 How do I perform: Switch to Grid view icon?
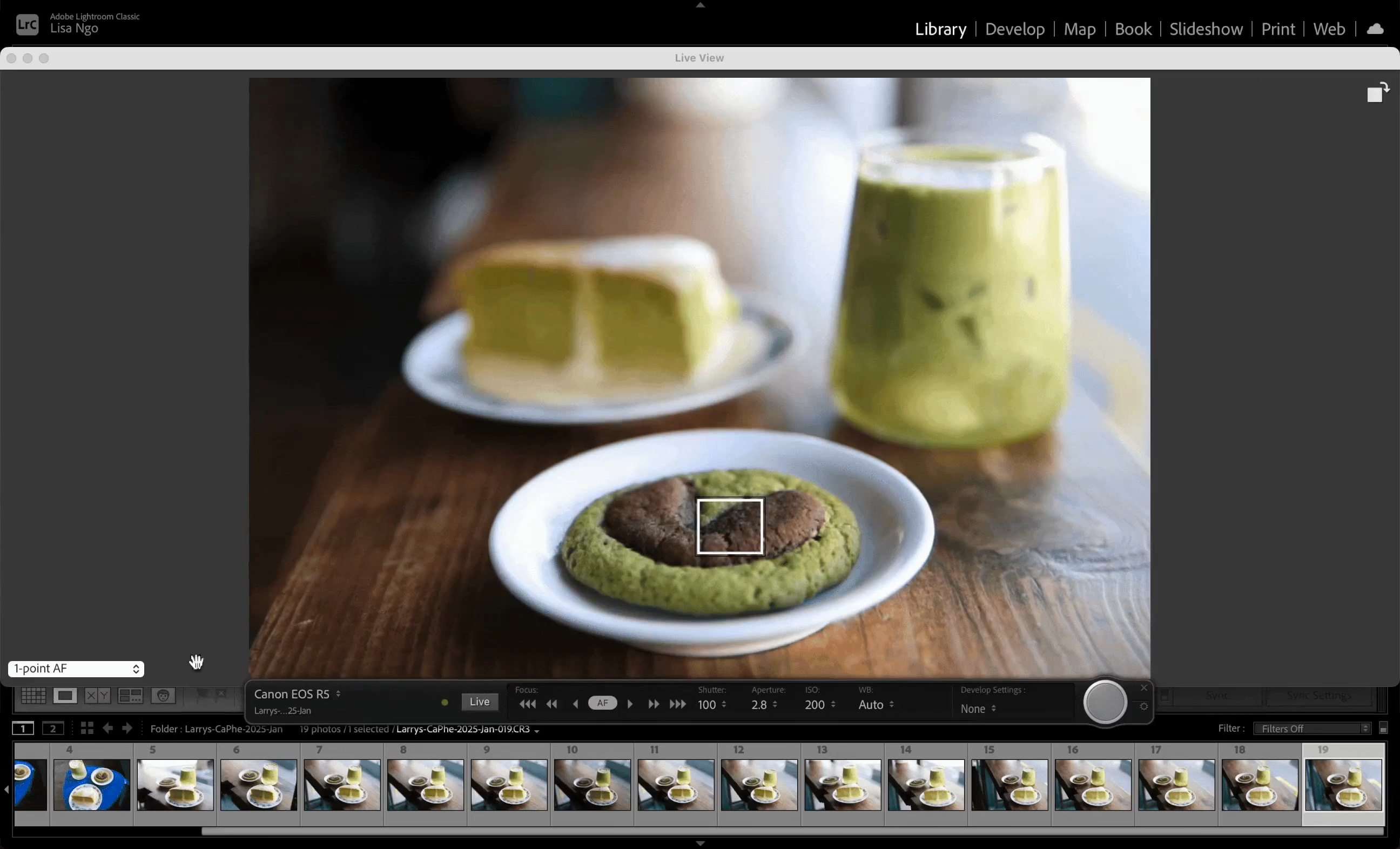(33, 696)
